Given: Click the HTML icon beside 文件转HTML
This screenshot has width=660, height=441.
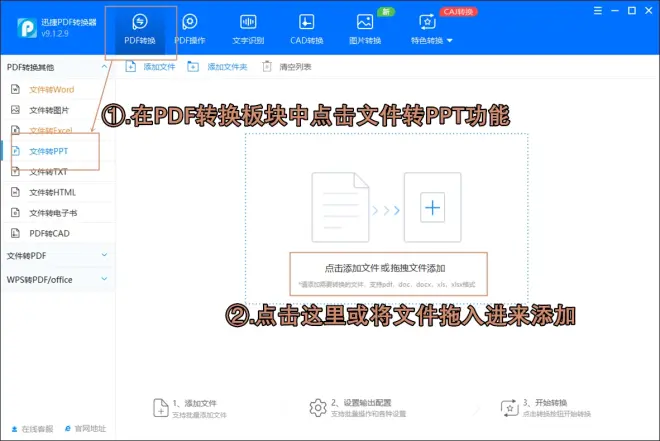Looking at the screenshot, I should point(15,192).
